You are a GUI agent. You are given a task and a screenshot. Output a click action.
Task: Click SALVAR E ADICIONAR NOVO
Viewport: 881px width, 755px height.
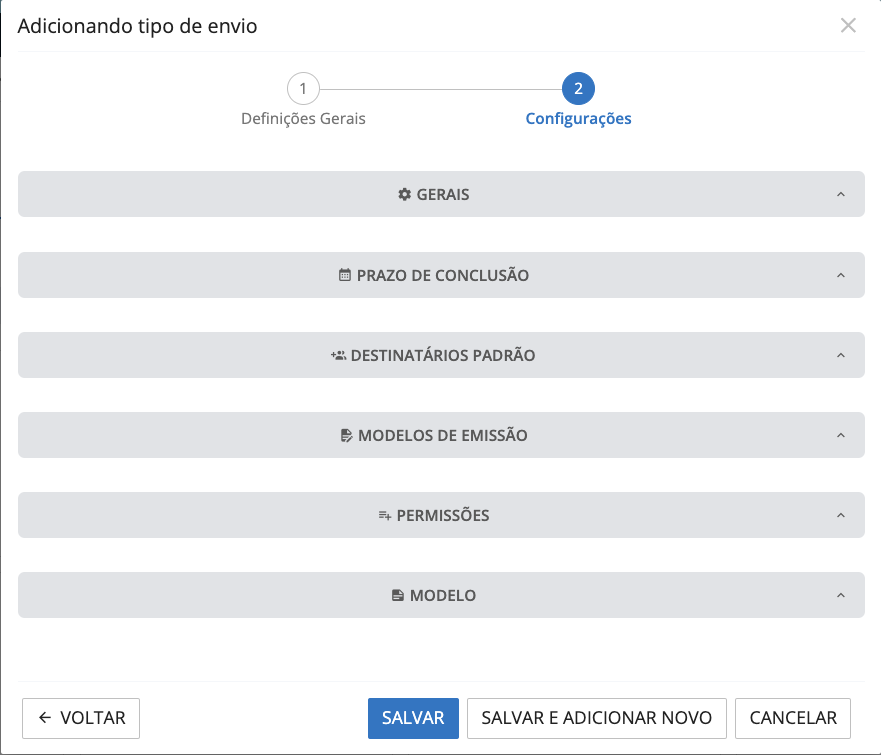[x=596, y=718]
